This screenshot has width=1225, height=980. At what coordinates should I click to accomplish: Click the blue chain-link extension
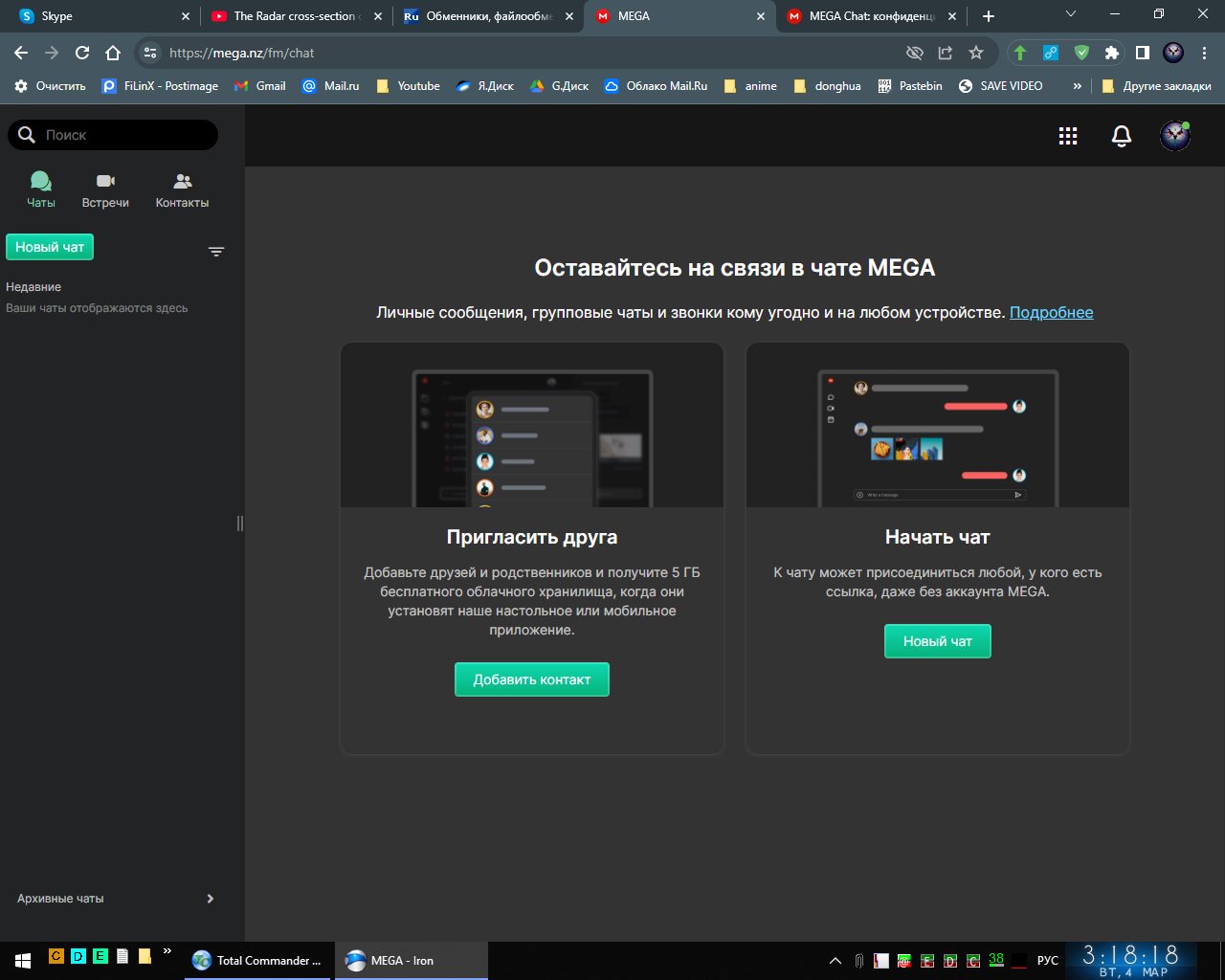(x=1051, y=53)
